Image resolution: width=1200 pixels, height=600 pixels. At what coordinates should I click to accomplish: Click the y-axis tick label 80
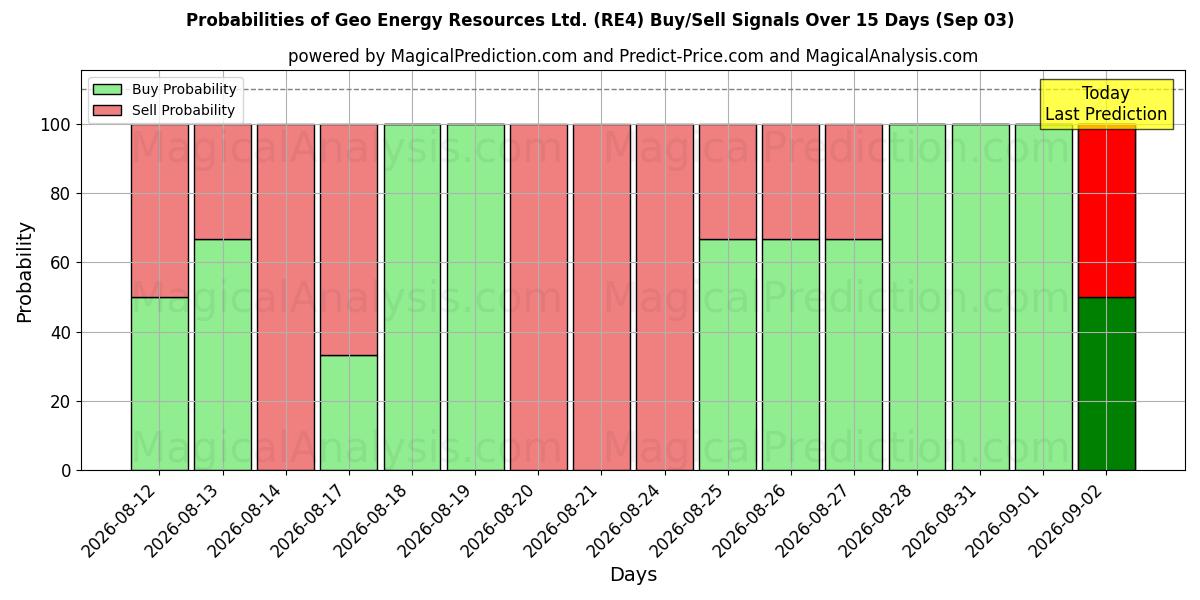click(x=61, y=194)
